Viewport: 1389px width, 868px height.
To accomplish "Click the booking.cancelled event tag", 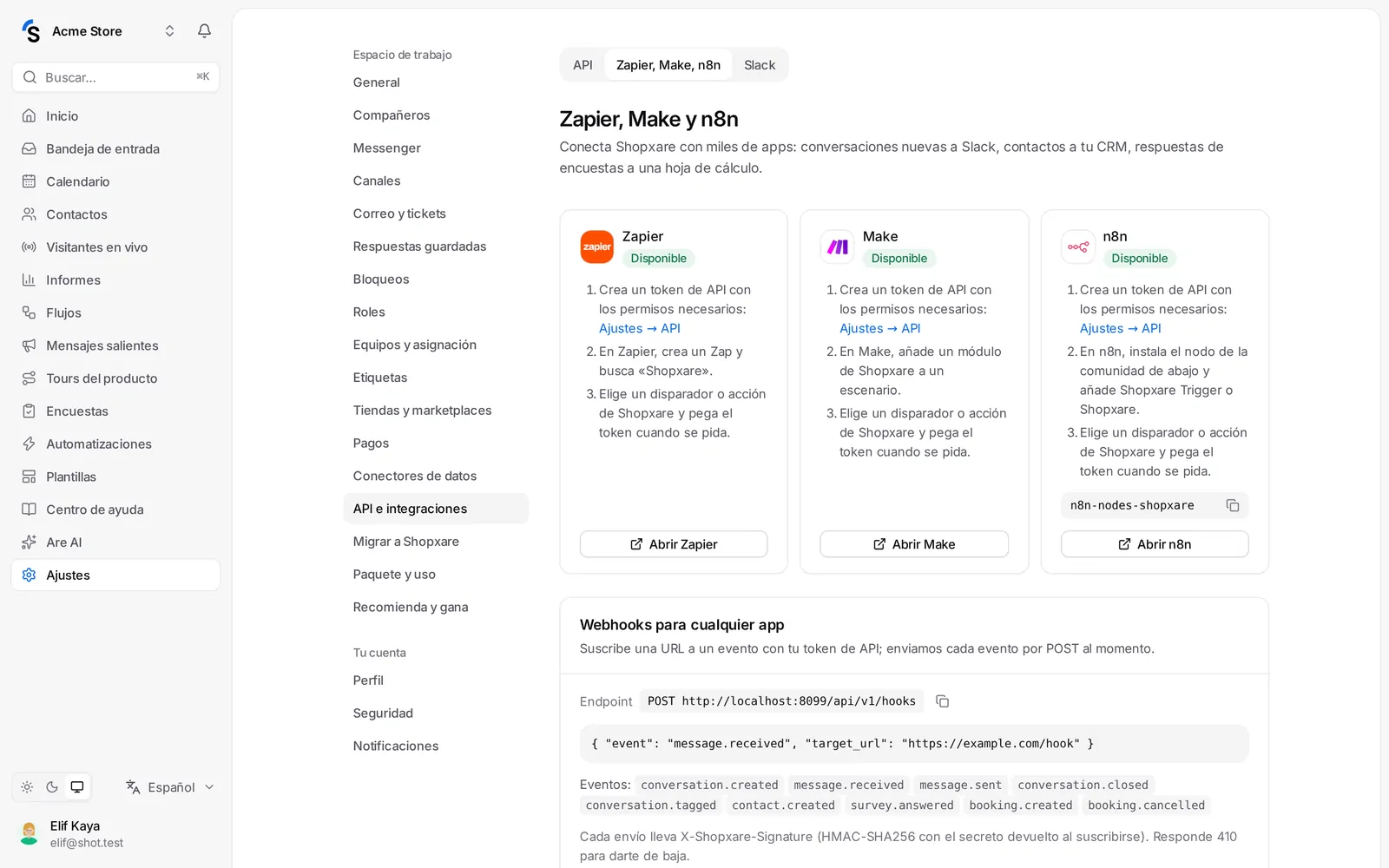I will point(1146,806).
